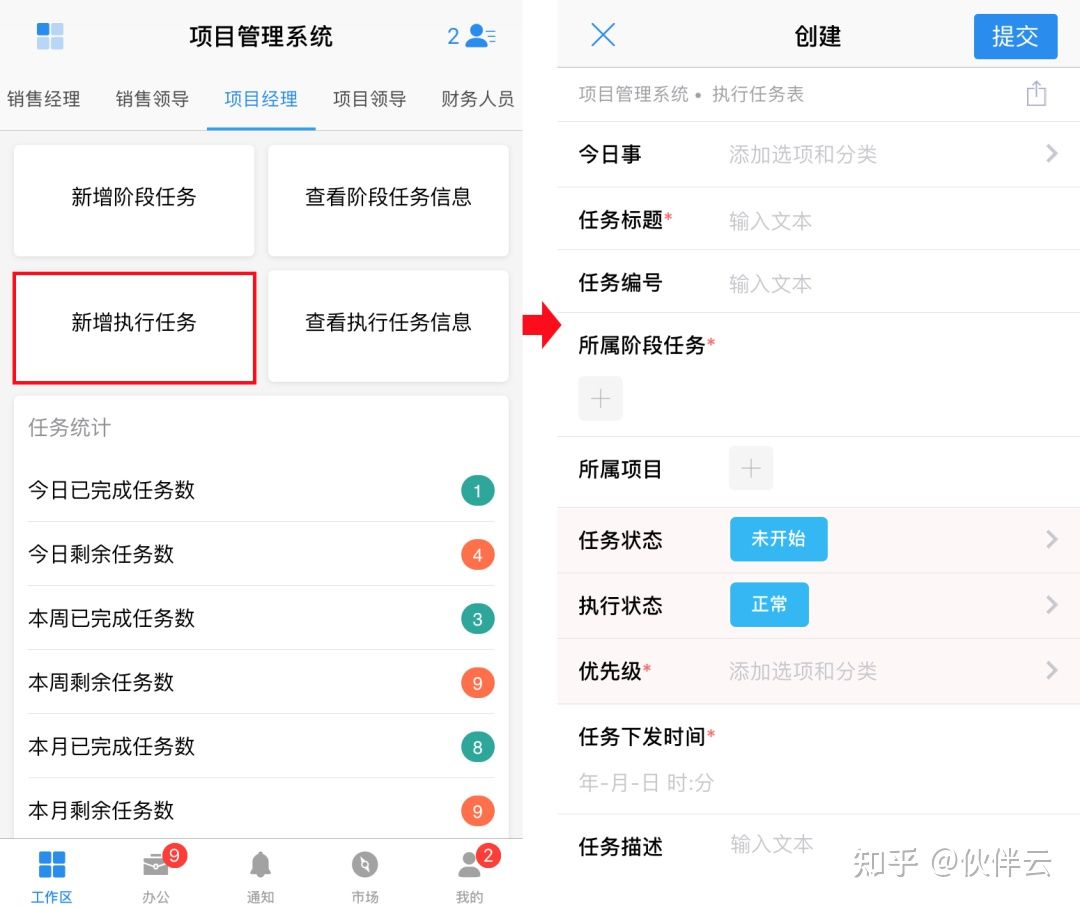Add a 所属阶段任务 with plus button

pyautogui.click(x=601, y=398)
